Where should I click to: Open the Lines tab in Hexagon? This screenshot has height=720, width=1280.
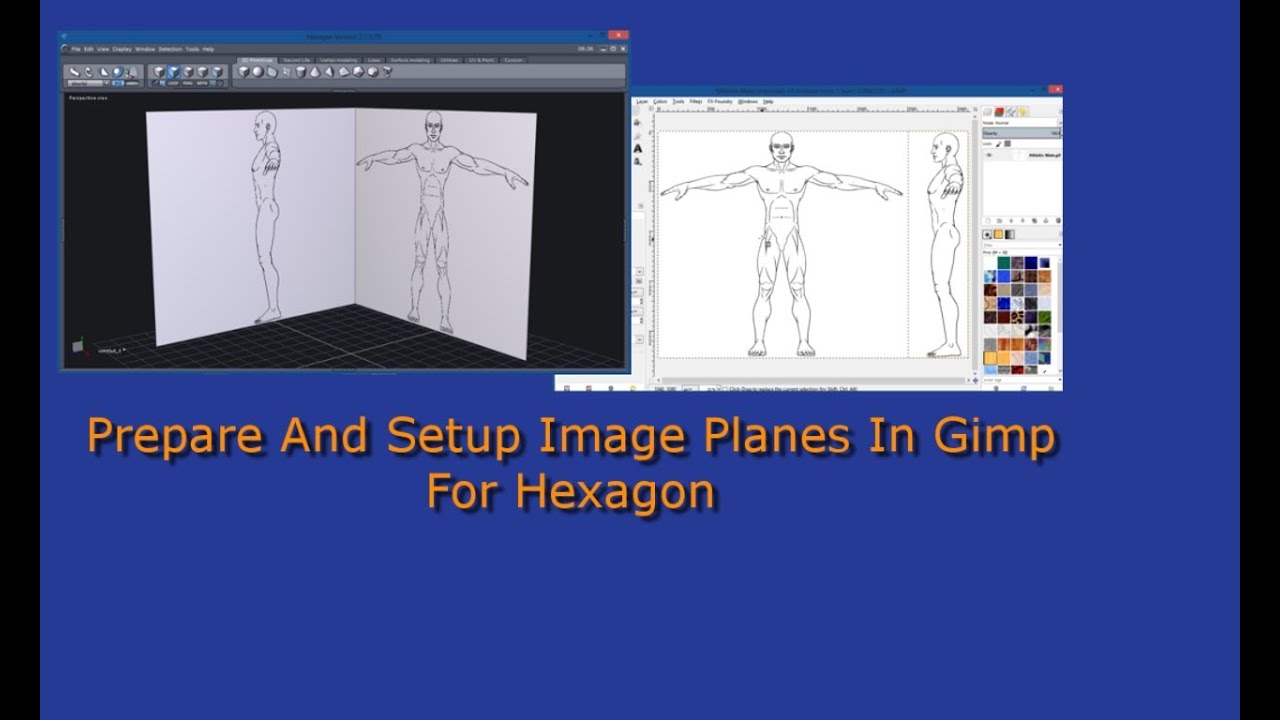tap(374, 60)
